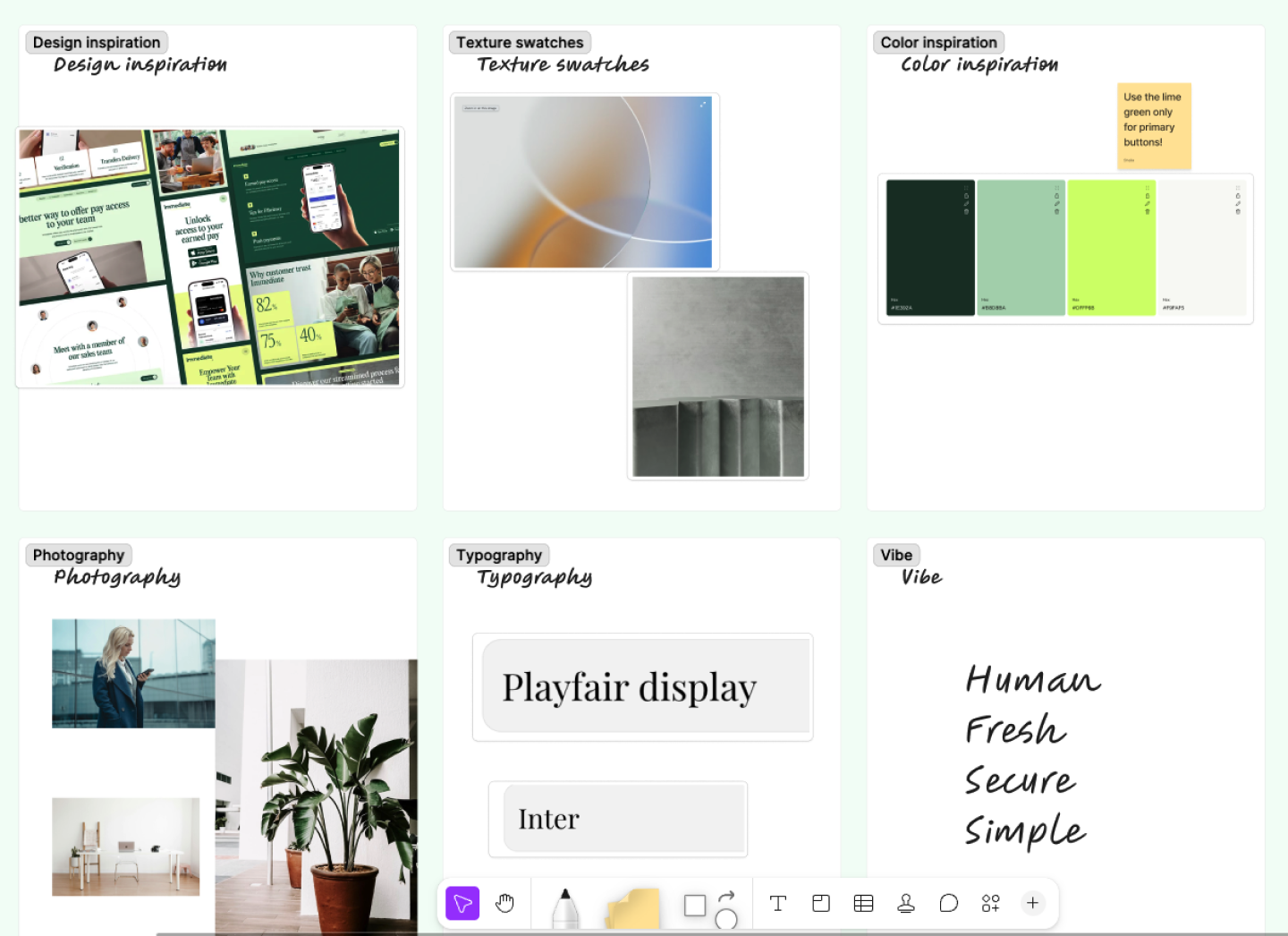The image size is (1288, 936).
Task: Expand extra tools with the plus button
Action: (x=1033, y=904)
